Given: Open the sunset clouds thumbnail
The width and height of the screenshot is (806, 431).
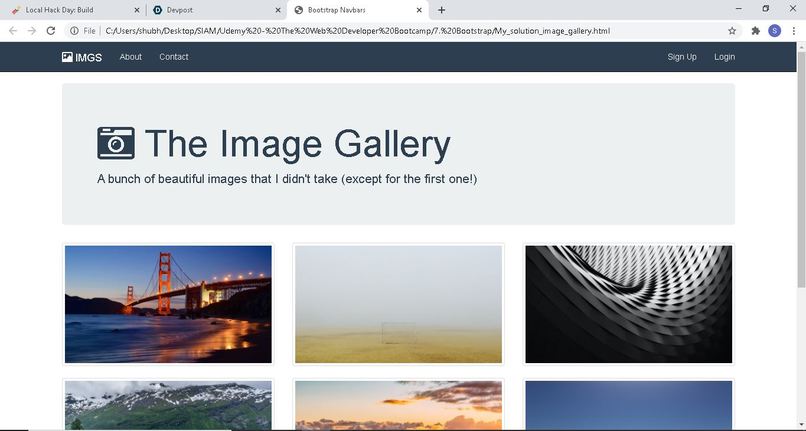Looking at the screenshot, I should 398,405.
